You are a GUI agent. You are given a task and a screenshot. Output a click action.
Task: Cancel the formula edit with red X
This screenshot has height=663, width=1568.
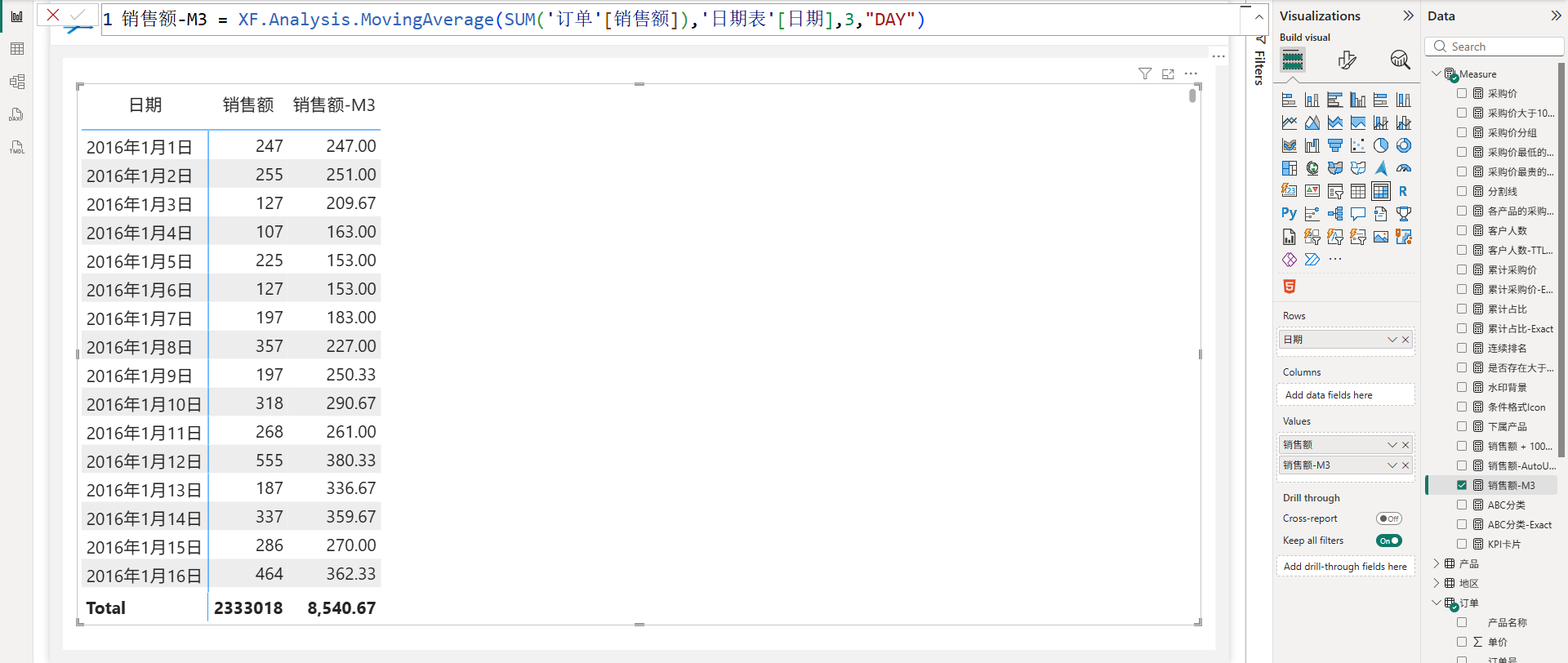pyautogui.click(x=53, y=15)
